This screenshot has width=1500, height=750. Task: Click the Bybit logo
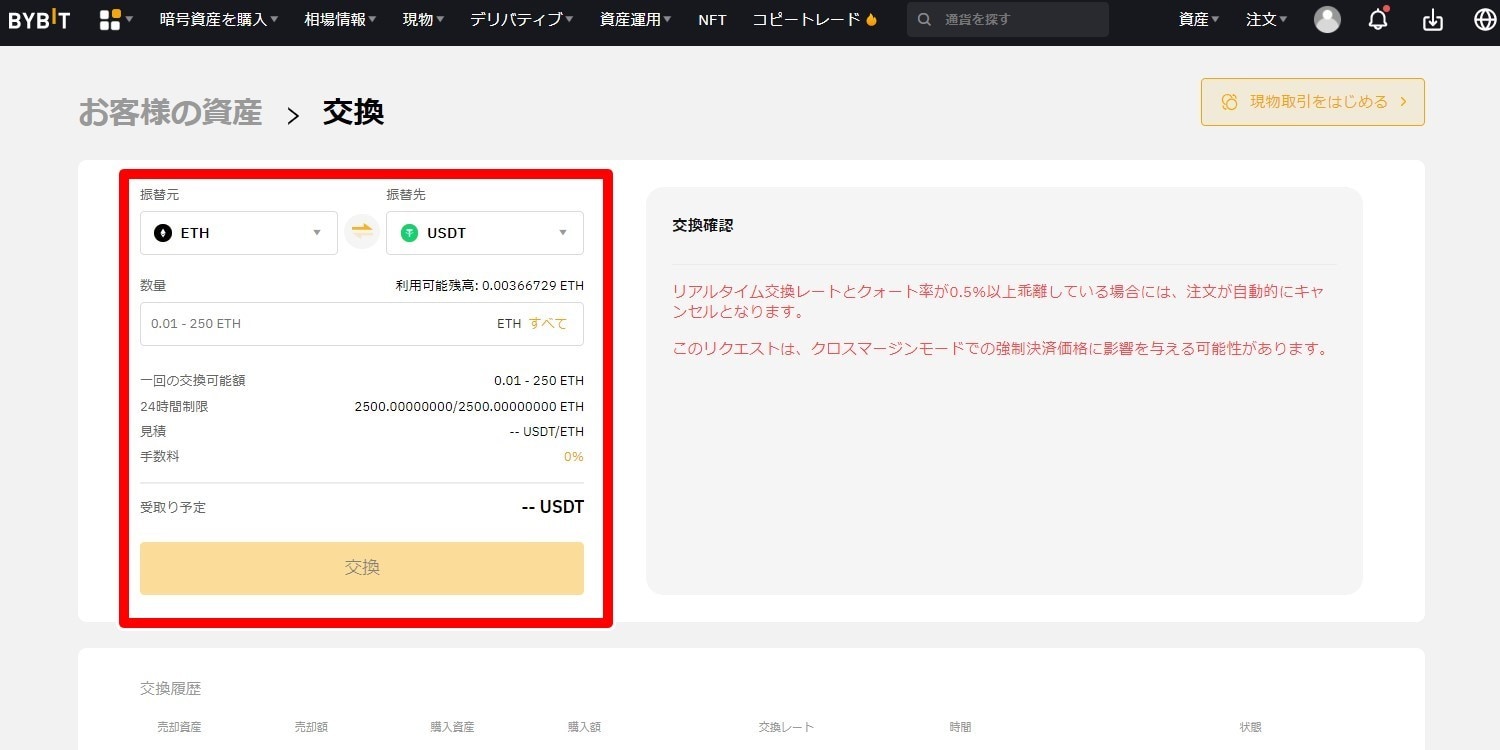pos(39,19)
